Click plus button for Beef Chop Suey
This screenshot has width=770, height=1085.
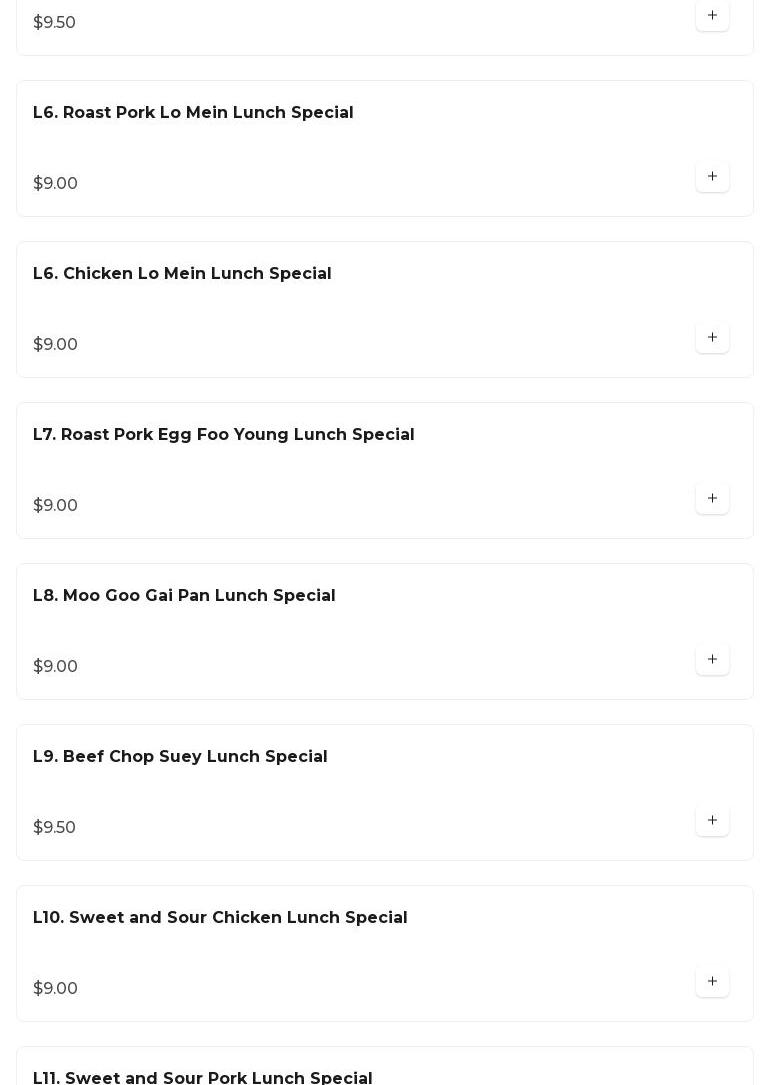(x=712, y=821)
